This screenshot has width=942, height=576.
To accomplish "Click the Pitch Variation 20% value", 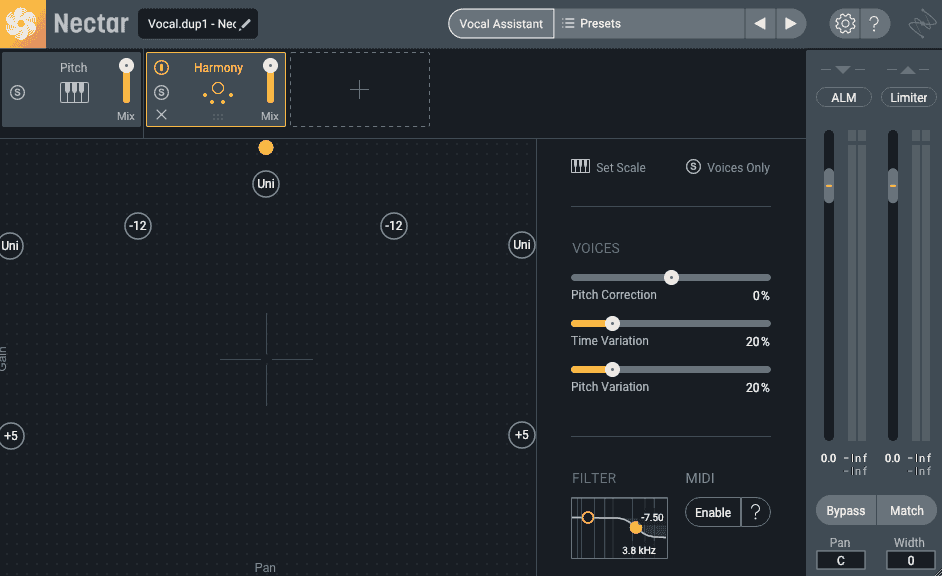I will pos(758,388).
